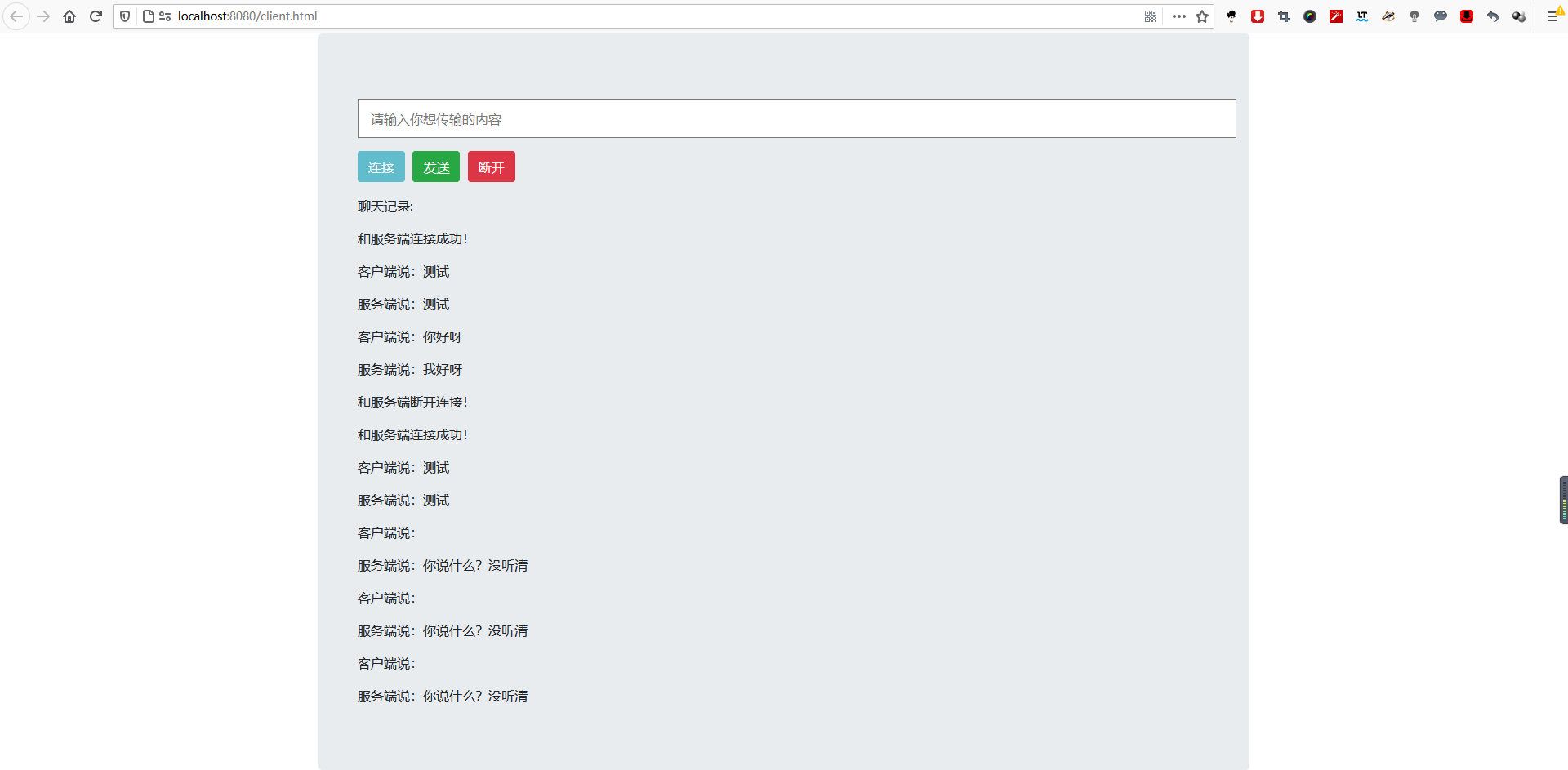Open the LT language tool extension
The image size is (1568, 770).
click(1362, 16)
